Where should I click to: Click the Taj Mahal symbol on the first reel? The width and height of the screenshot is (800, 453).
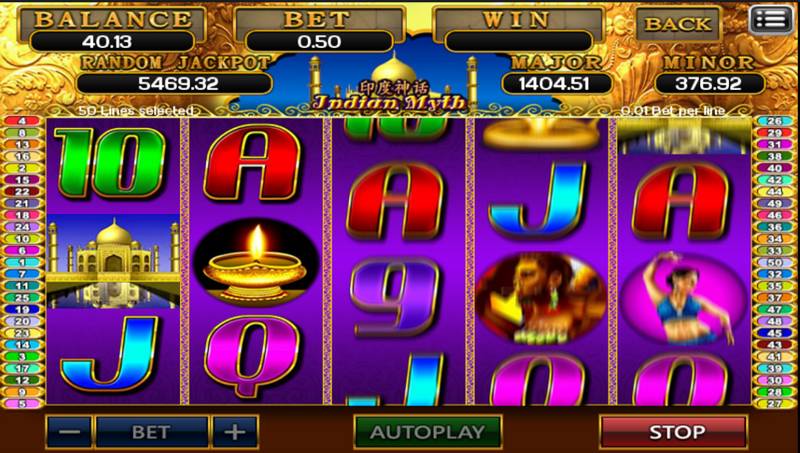tap(113, 261)
